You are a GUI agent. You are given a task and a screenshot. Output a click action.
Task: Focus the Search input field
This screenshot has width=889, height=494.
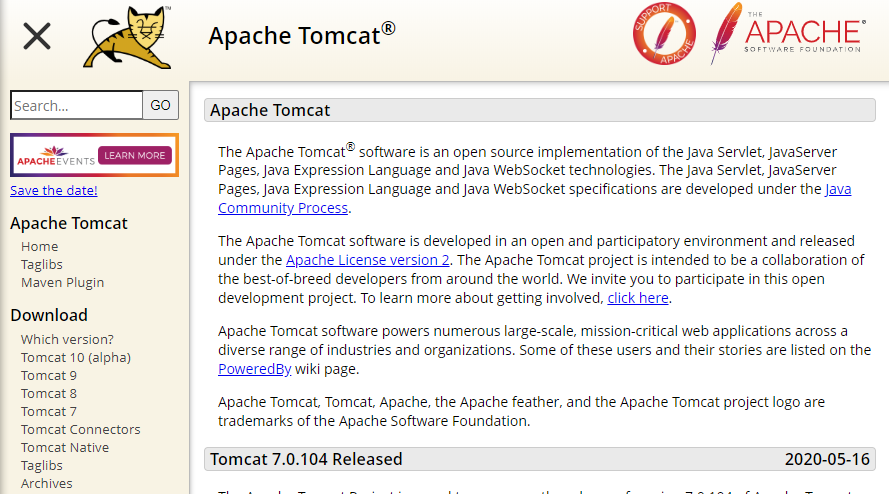click(x=77, y=105)
